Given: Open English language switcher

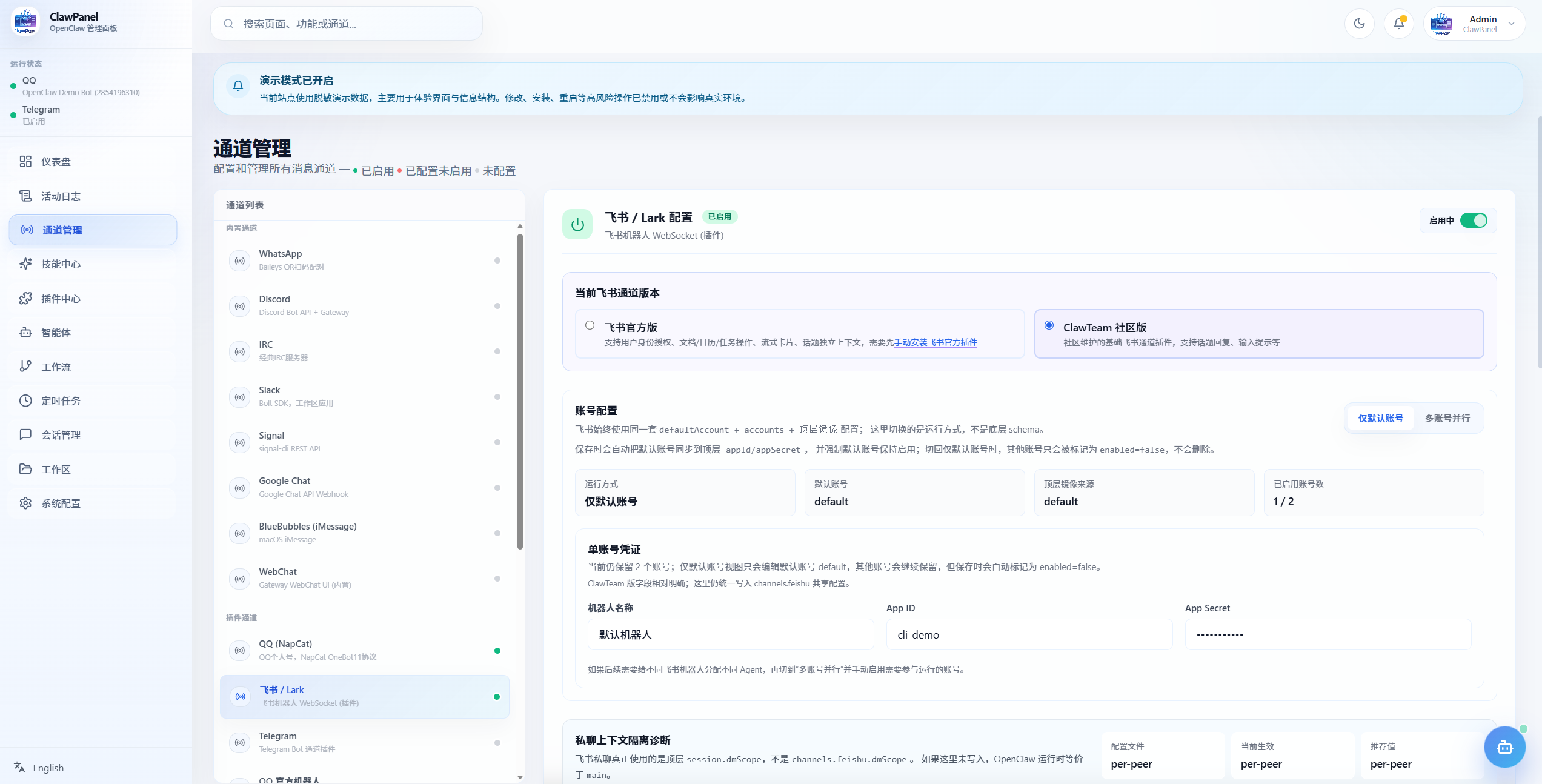Looking at the screenshot, I should click(x=40, y=768).
